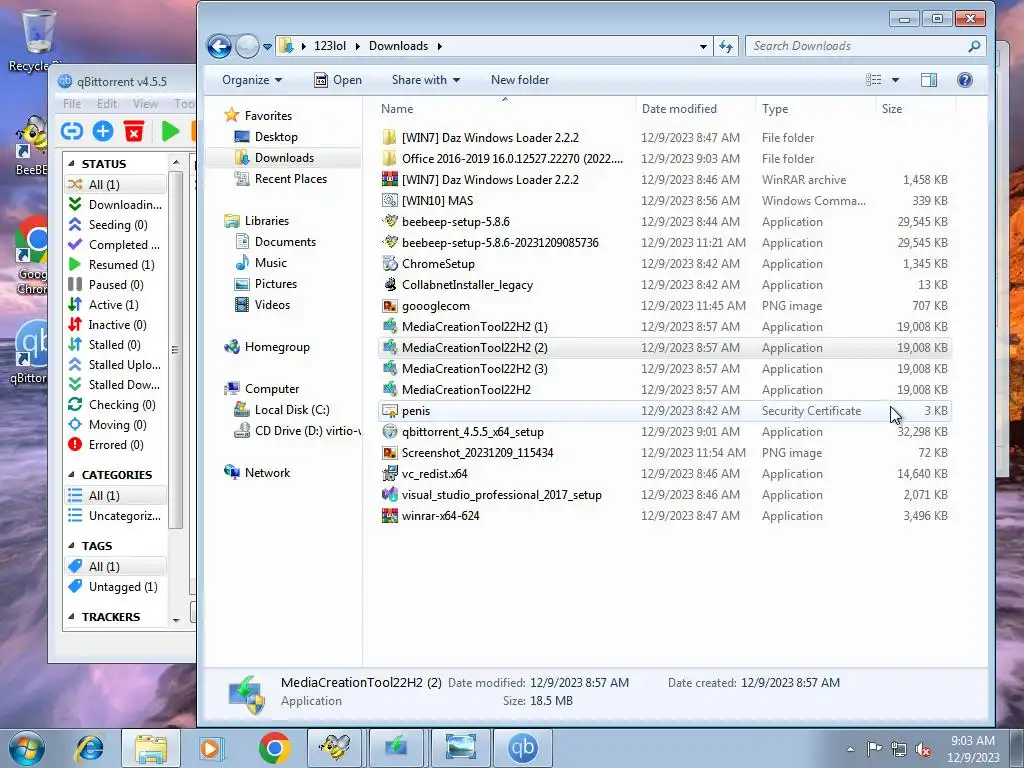
Task: Click the search magnifier icon in Explorer
Action: [x=974, y=46]
